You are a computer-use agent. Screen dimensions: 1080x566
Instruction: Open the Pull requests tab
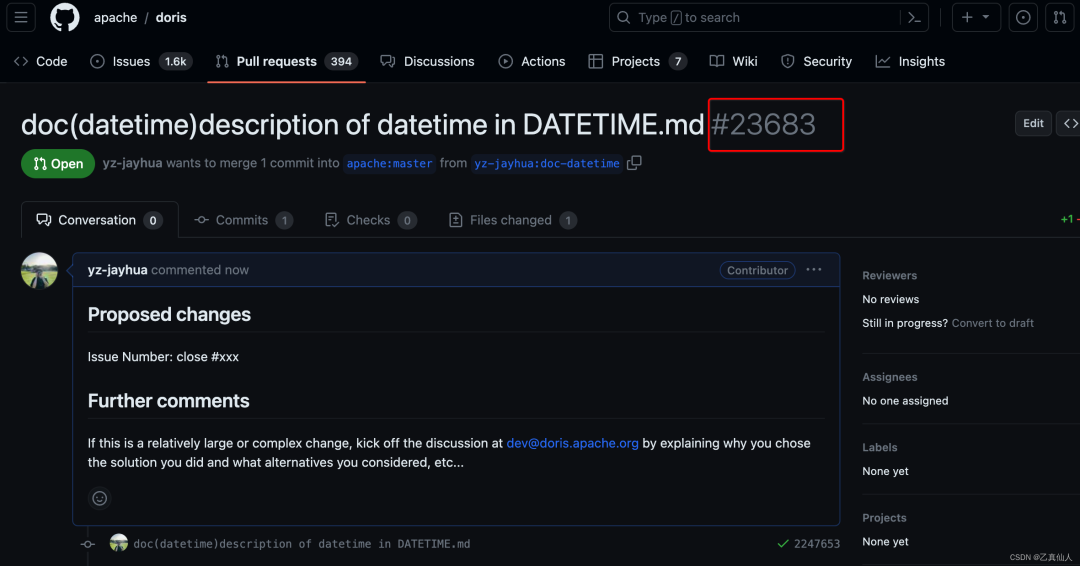287,61
